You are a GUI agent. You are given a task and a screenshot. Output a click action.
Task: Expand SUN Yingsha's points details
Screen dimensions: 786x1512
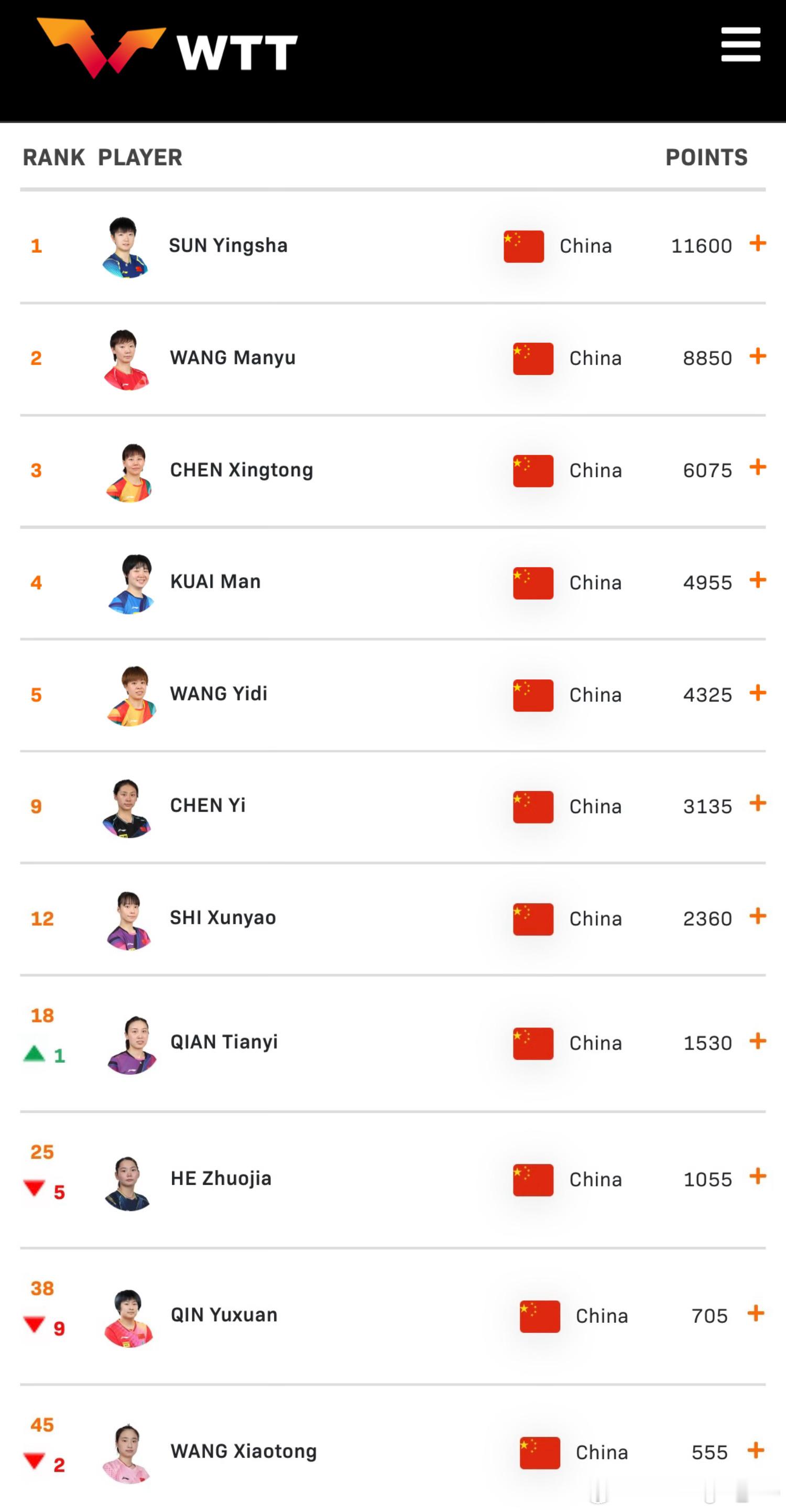point(757,243)
